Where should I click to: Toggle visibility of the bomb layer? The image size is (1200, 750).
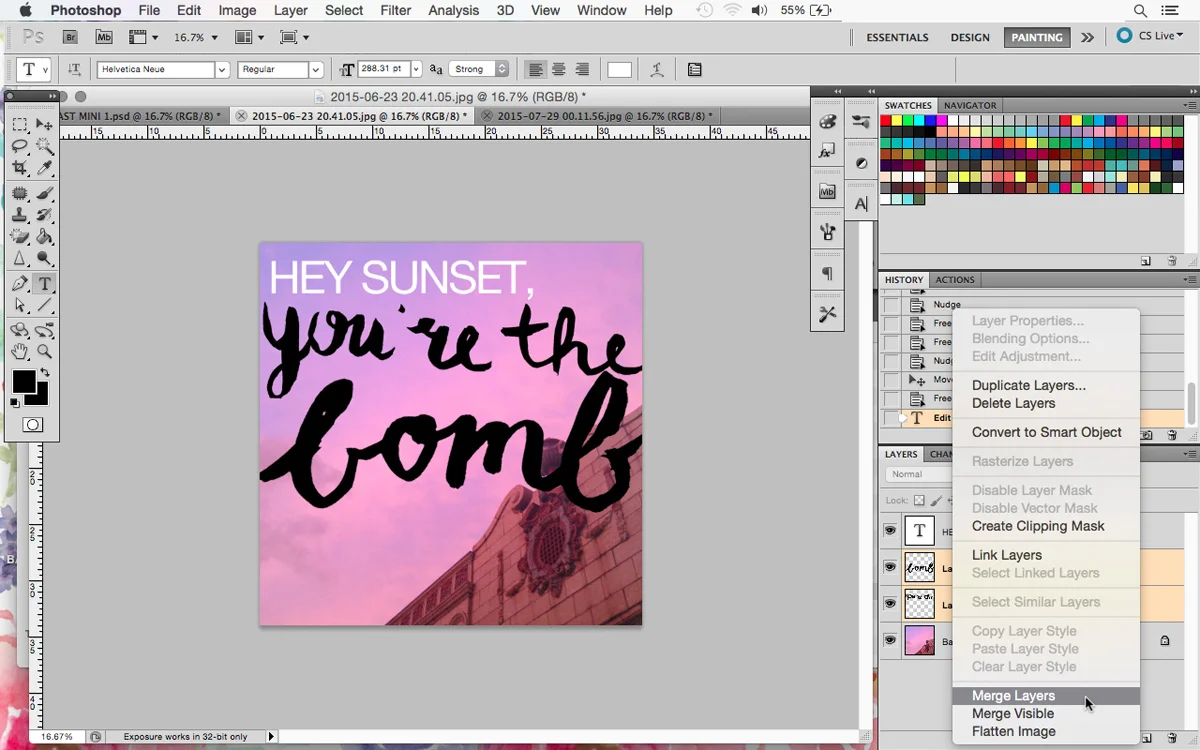coord(889,567)
